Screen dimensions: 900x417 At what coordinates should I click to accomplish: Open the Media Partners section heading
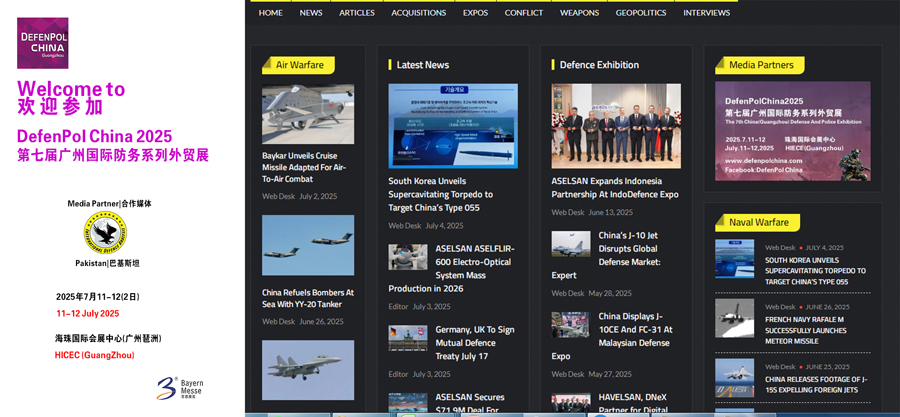(761, 65)
